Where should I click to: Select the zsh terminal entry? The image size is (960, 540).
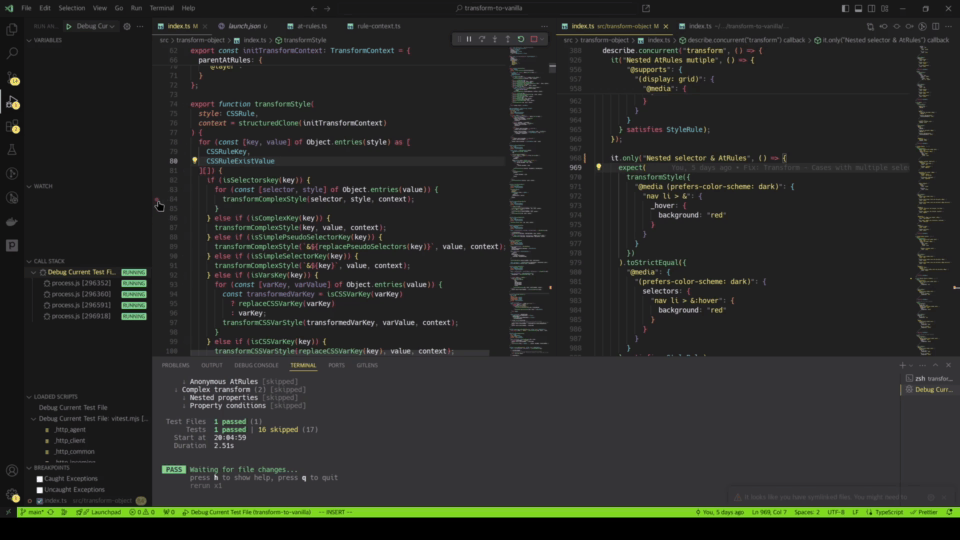click(929, 379)
